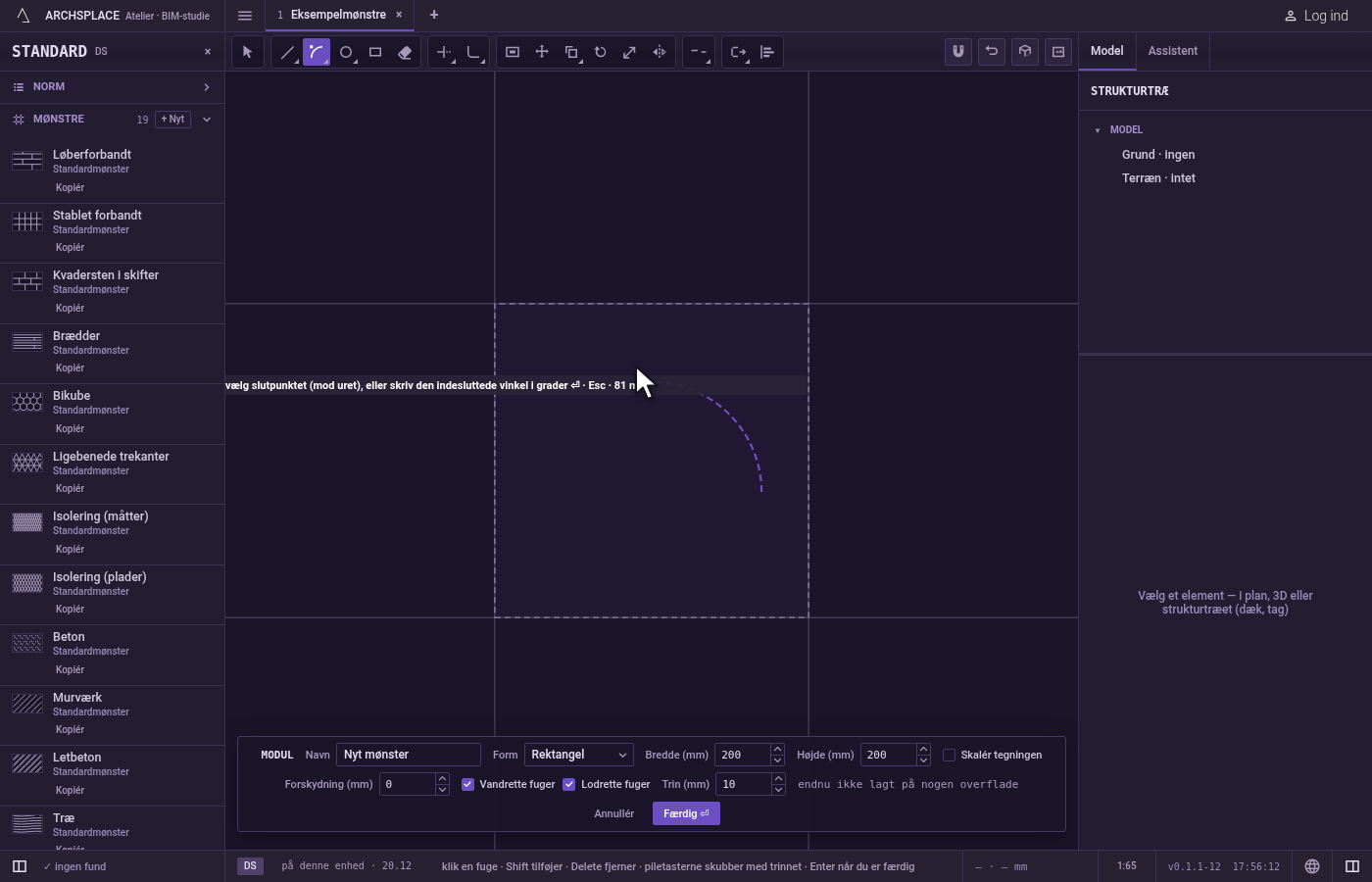Switch to the Assistent tab
This screenshot has width=1372, height=882.
click(x=1173, y=51)
